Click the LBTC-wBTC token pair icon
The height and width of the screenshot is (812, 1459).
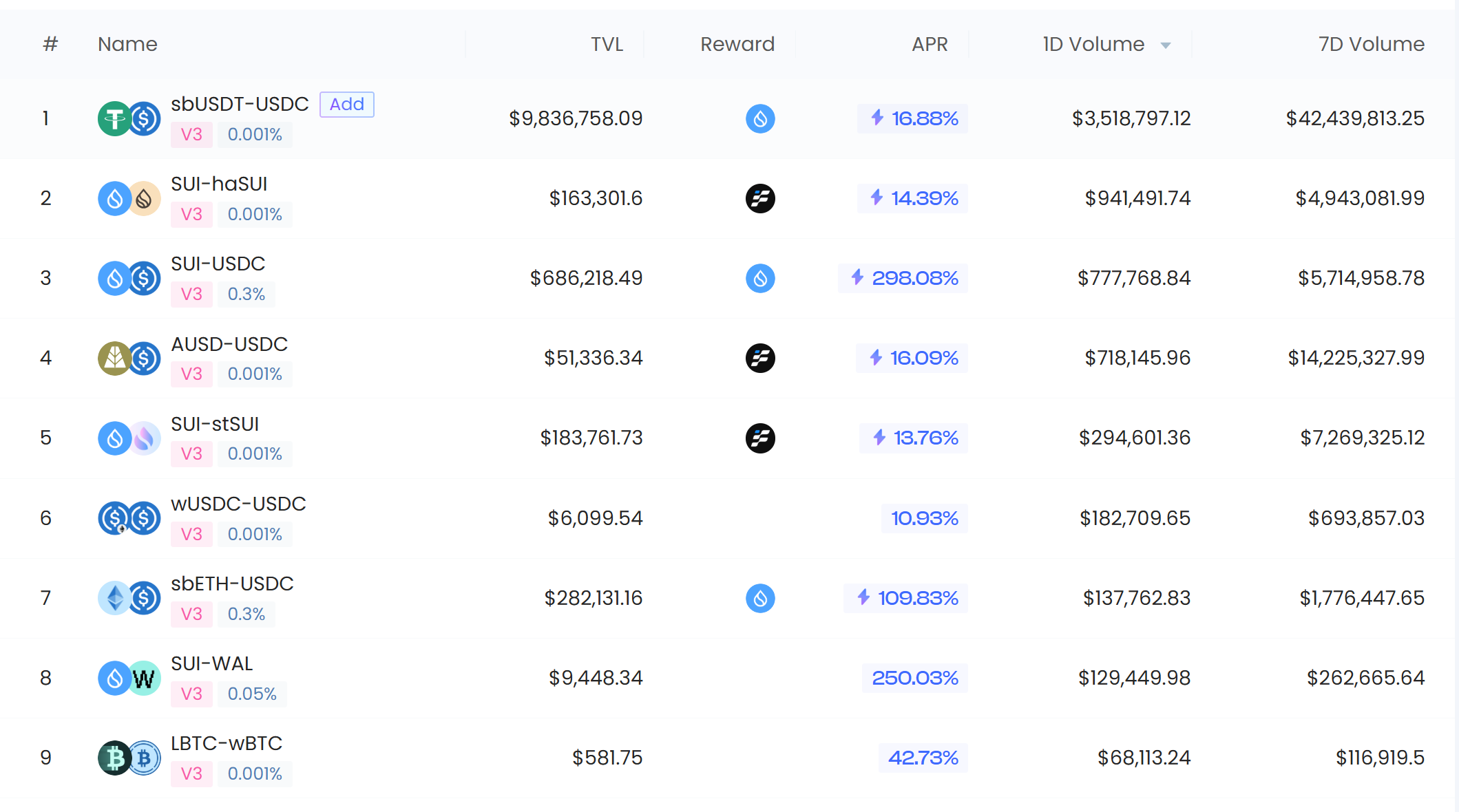point(129,758)
